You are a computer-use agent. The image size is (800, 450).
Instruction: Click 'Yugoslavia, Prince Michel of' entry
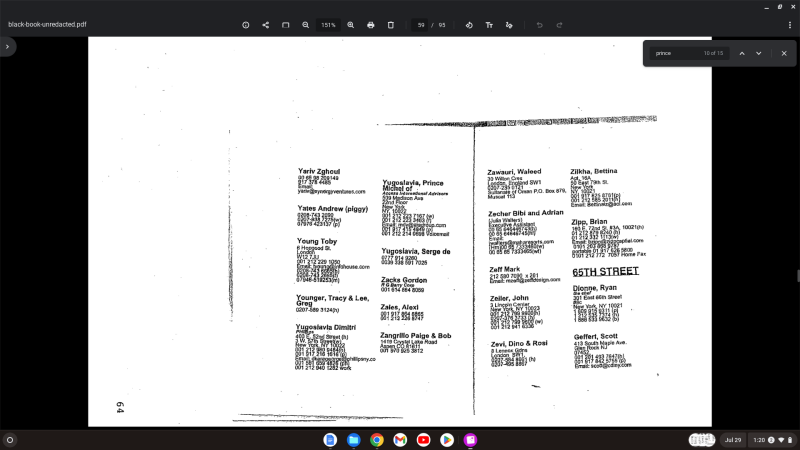pos(413,185)
